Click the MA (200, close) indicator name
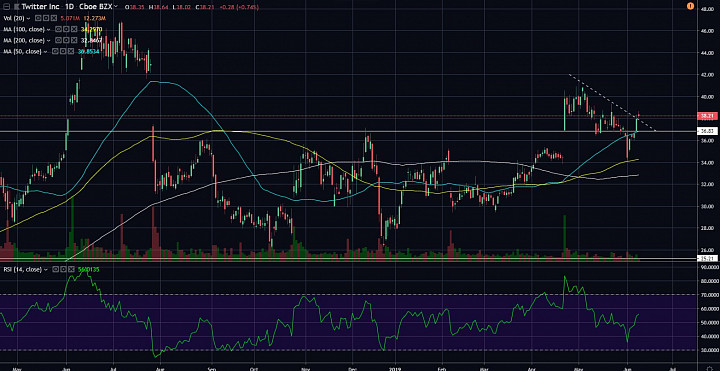This screenshot has width=720, height=371. (24, 40)
